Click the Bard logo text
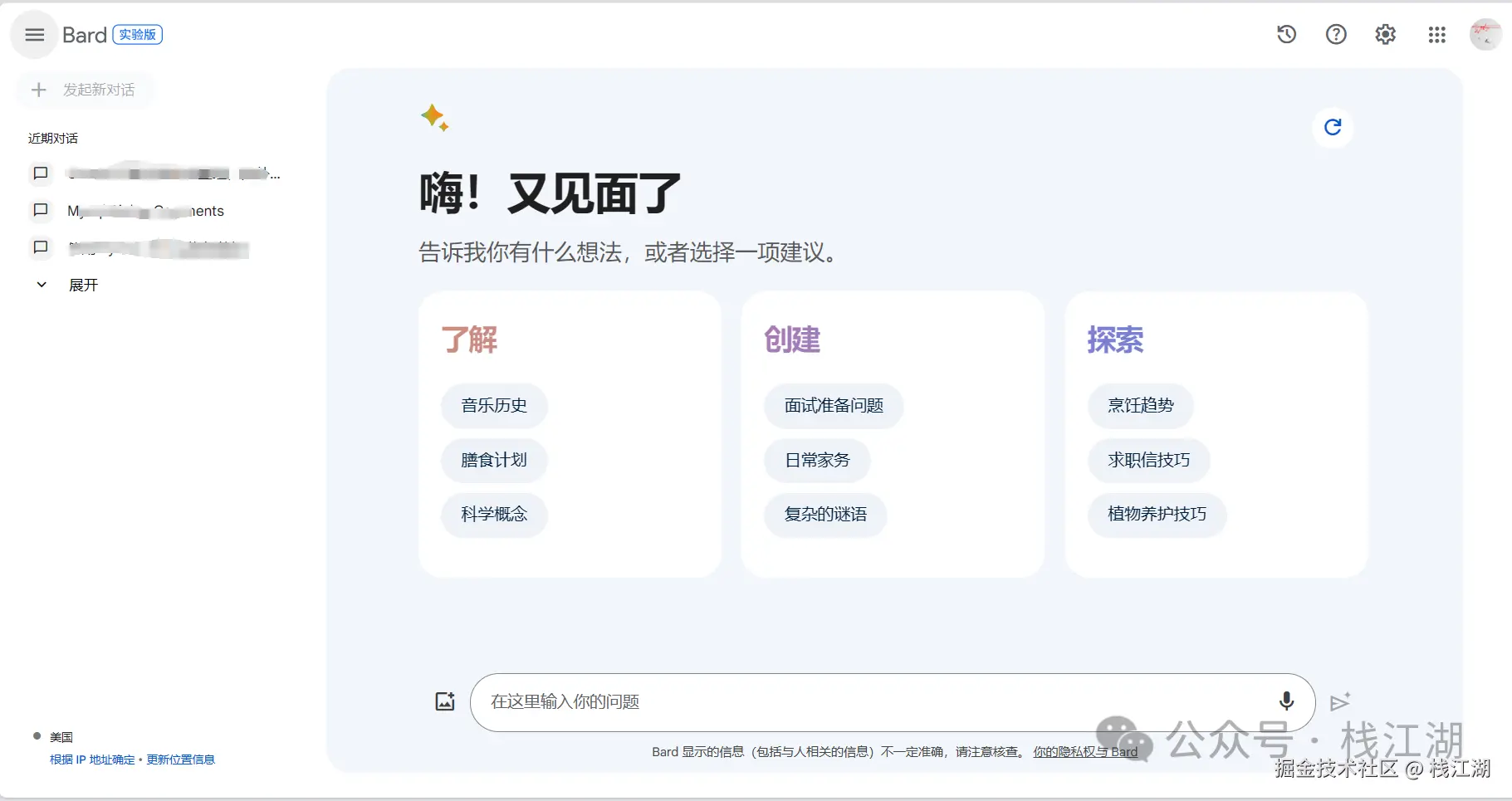Viewport: 1512px width, 801px height. (85, 35)
